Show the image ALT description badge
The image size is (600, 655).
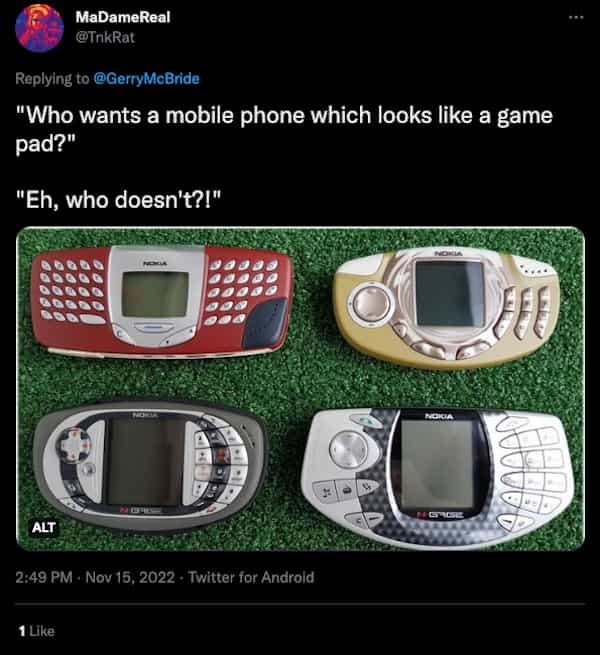click(43, 527)
